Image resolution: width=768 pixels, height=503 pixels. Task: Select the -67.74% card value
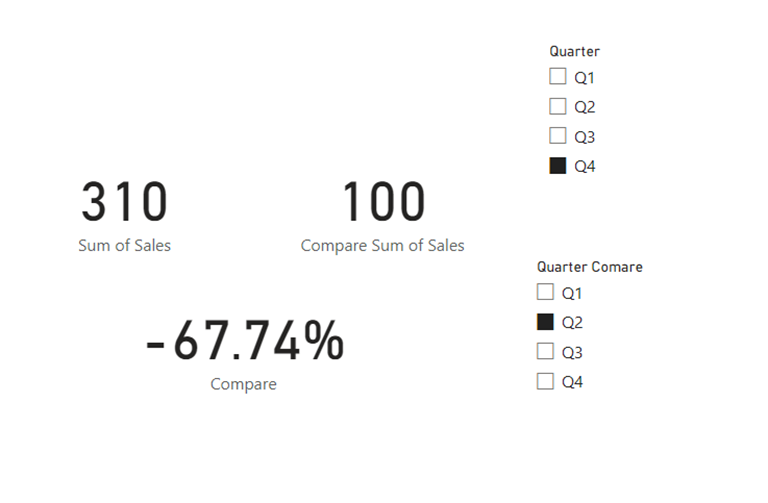coord(244,342)
